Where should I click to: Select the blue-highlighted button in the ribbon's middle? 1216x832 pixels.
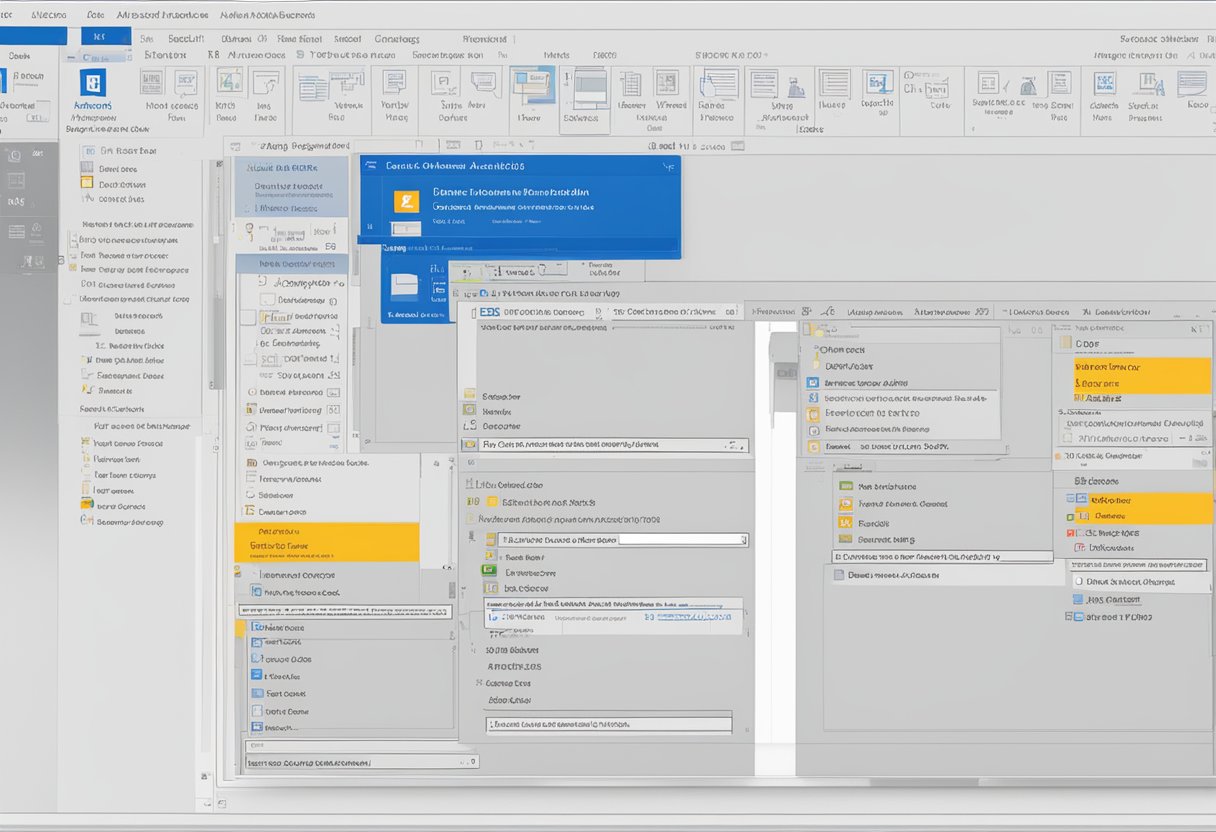click(x=531, y=88)
